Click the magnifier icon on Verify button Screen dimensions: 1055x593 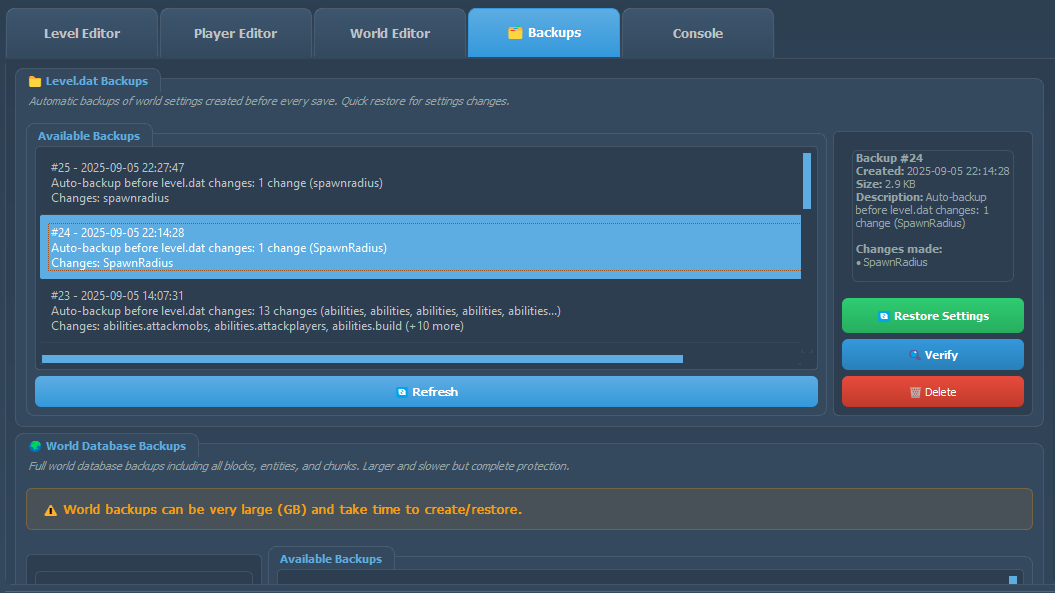coord(915,355)
